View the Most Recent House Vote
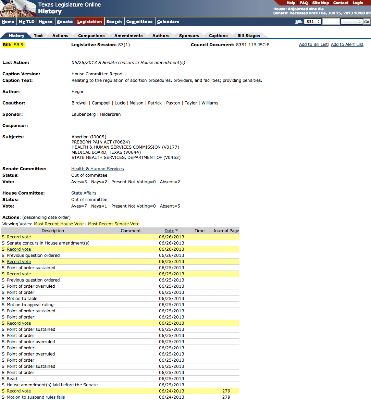 pyautogui.click(x=59, y=224)
